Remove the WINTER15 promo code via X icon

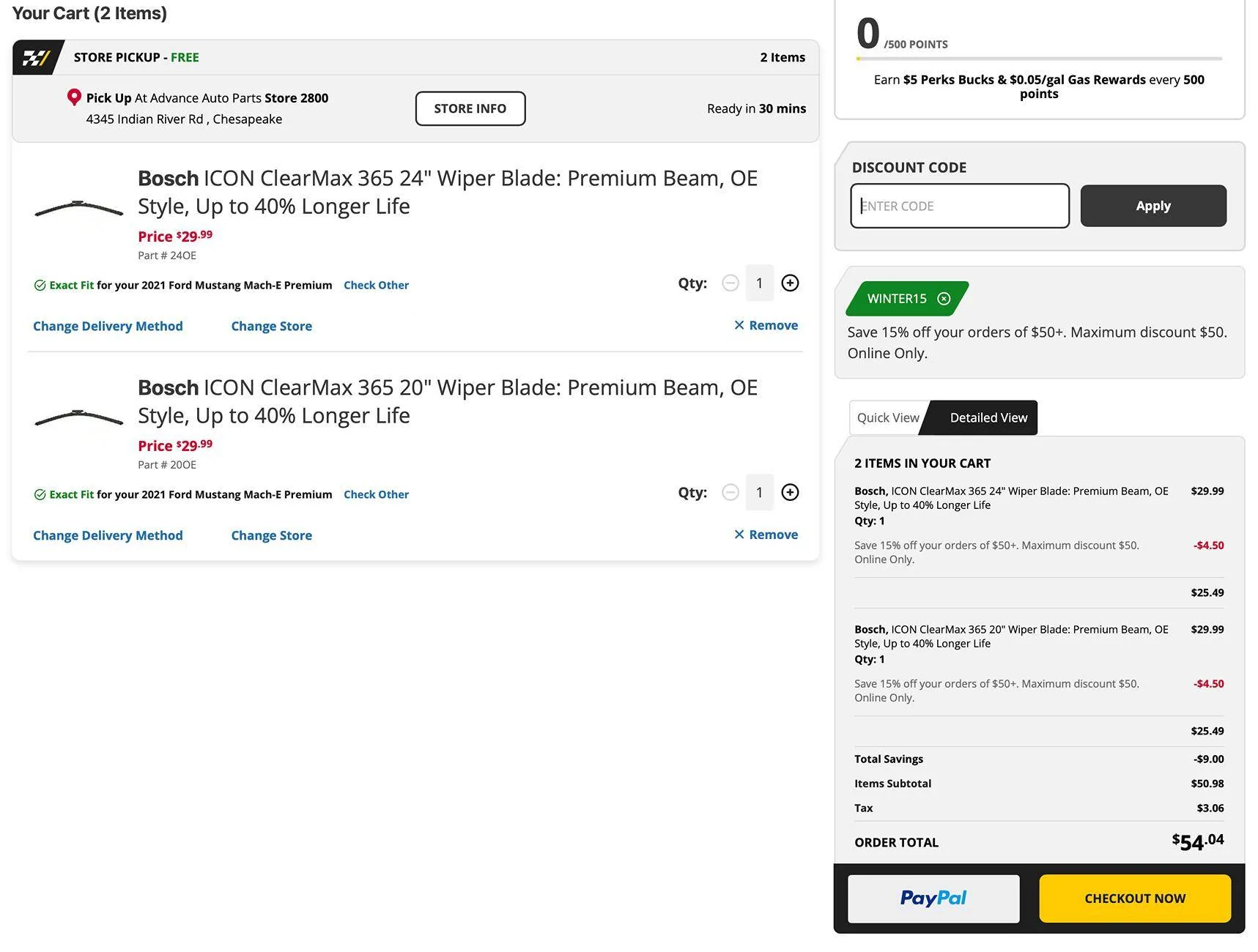(x=944, y=298)
